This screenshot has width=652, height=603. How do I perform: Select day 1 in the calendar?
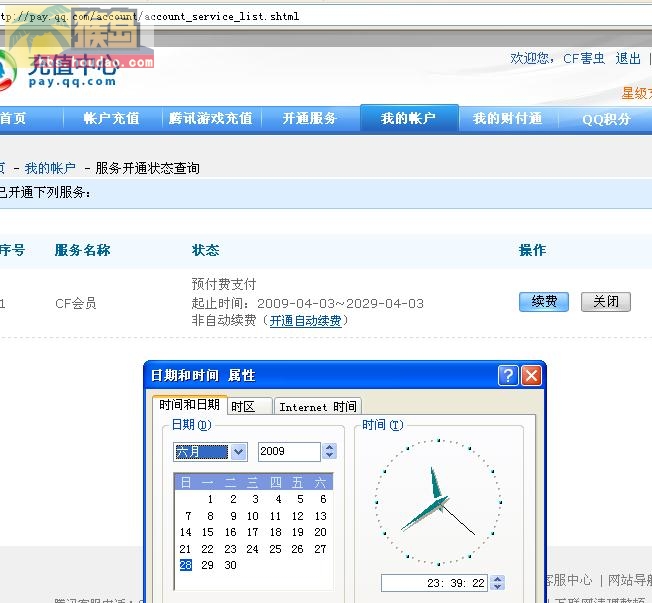click(210, 499)
